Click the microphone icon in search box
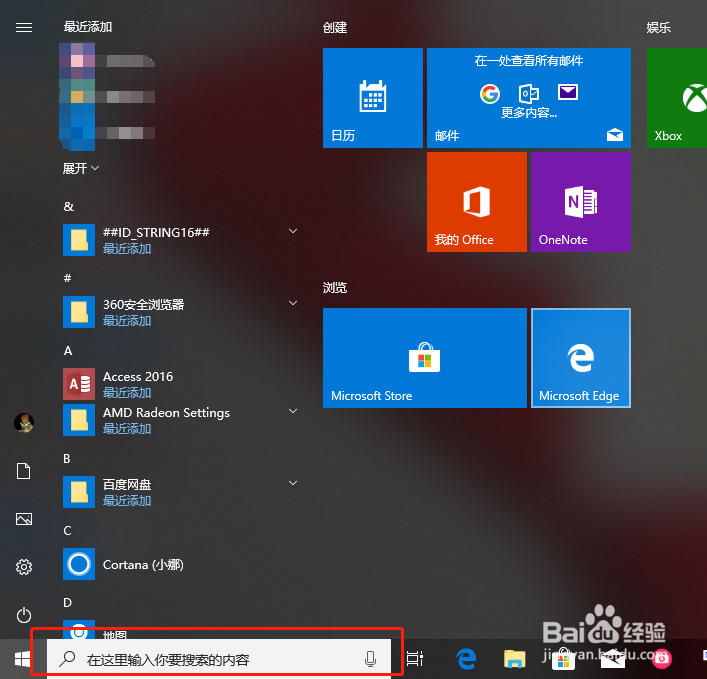707x679 pixels. click(370, 659)
